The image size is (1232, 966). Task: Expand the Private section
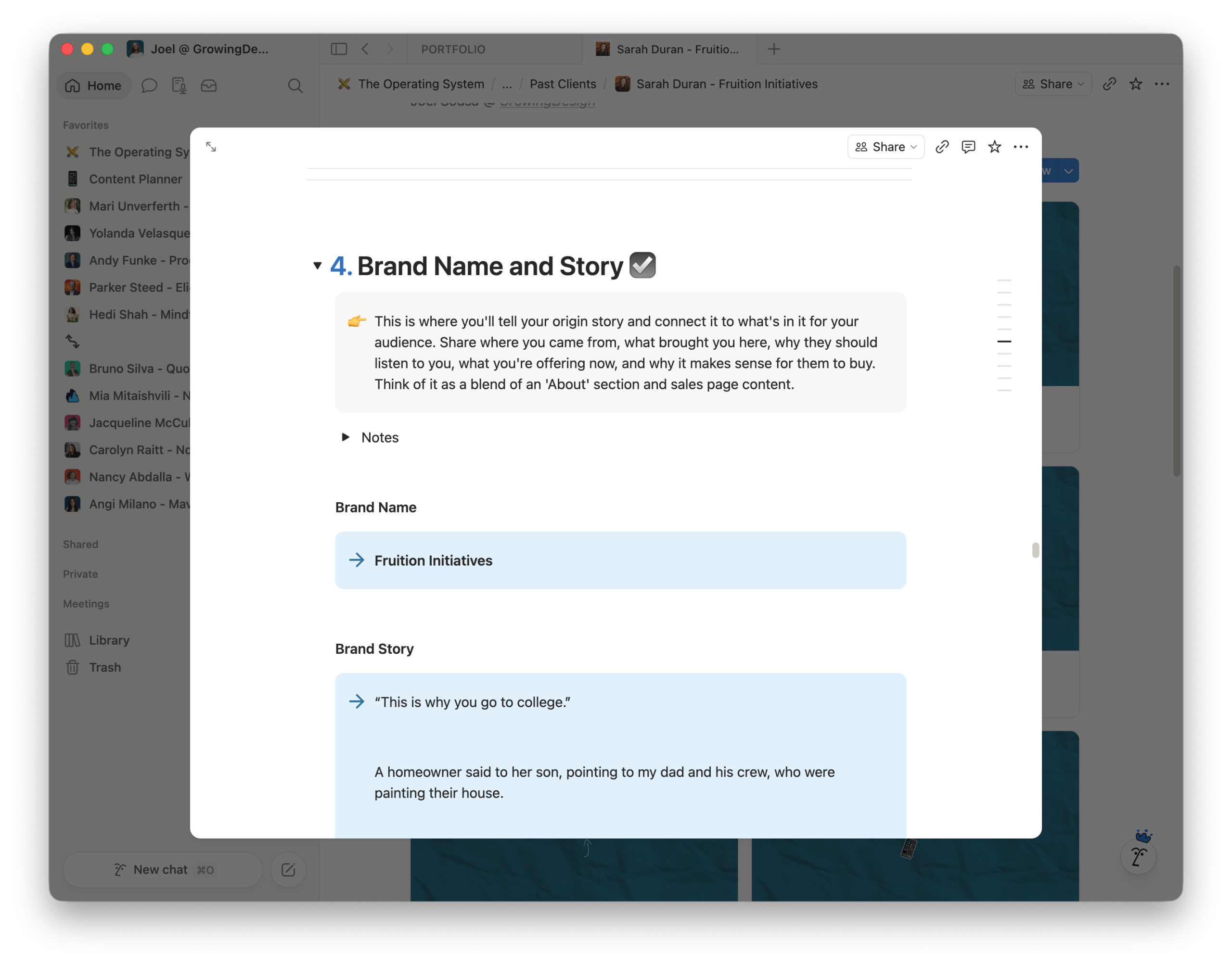[x=81, y=574]
